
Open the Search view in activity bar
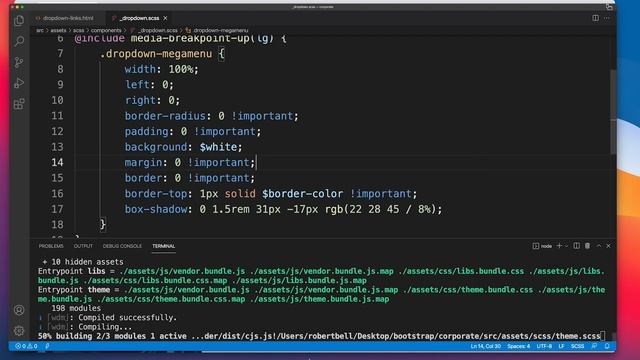19,41
